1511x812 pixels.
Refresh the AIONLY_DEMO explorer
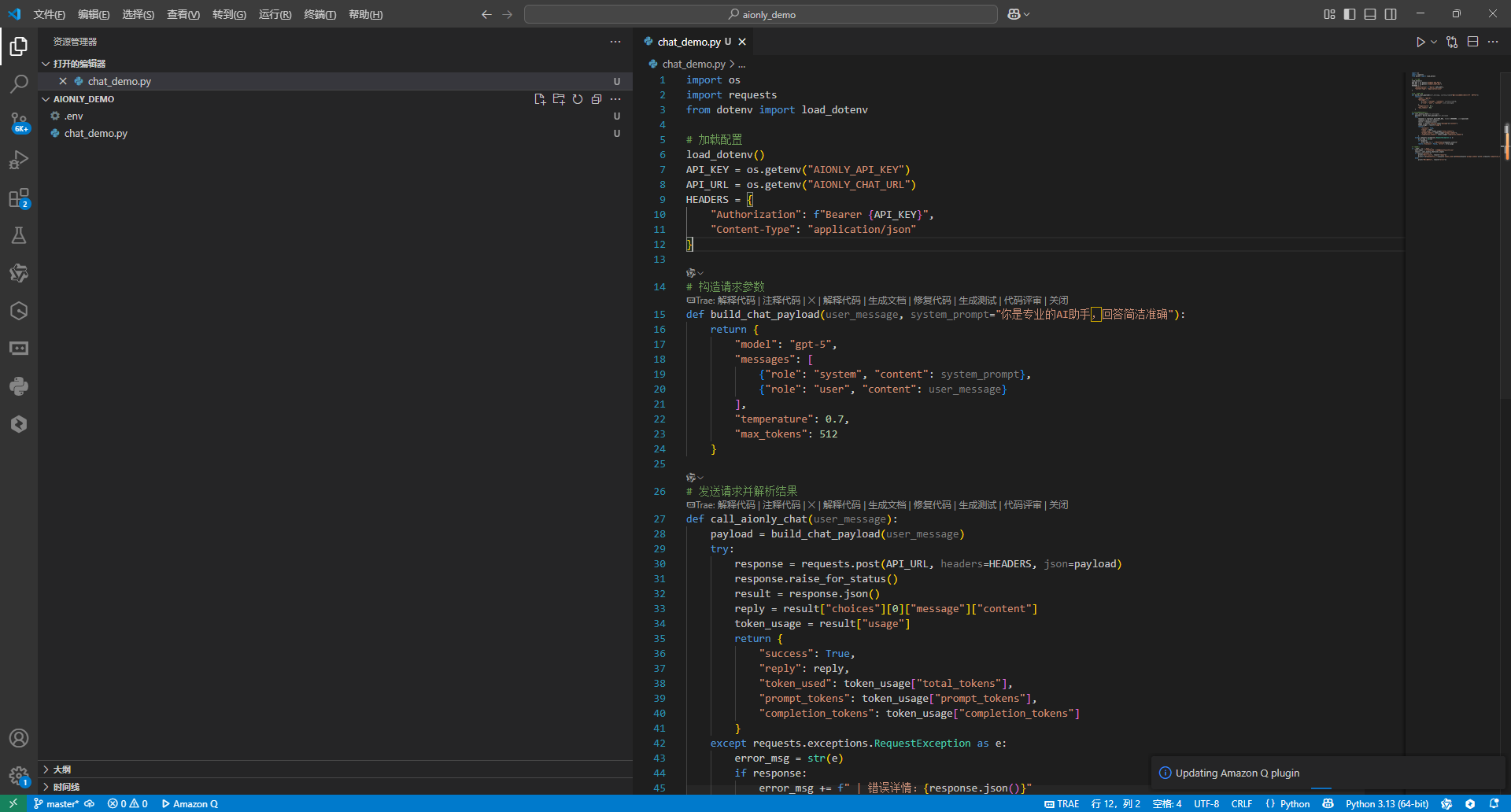(x=578, y=99)
